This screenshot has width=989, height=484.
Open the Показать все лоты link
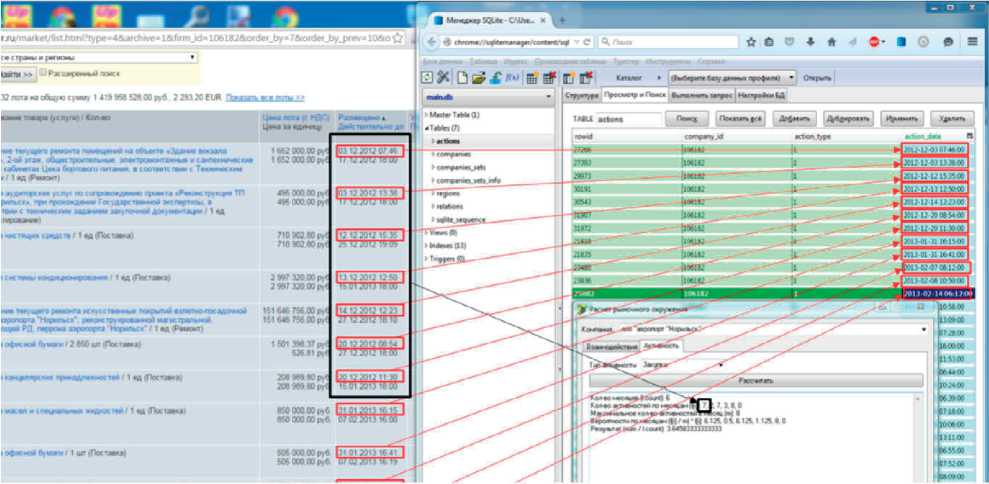click(265, 98)
